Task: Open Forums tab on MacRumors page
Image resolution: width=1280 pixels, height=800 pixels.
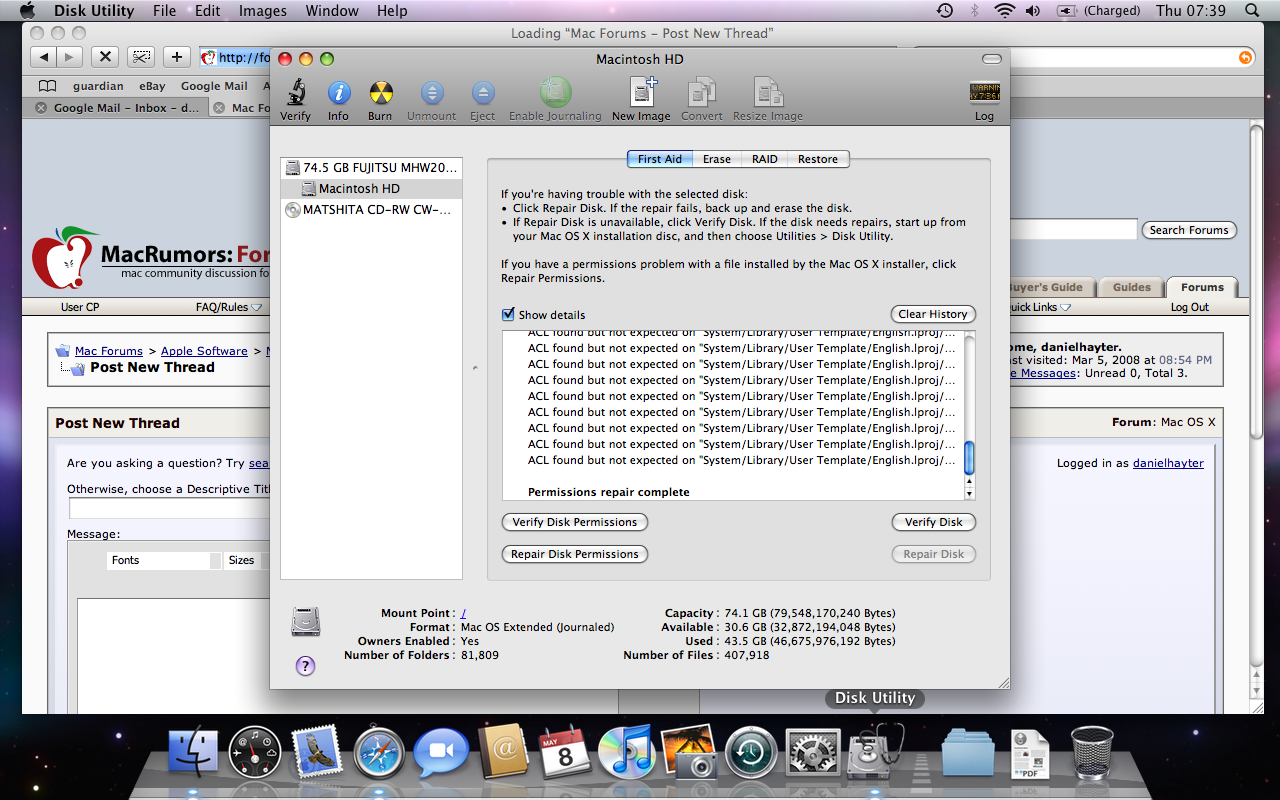Action: click(x=1202, y=287)
